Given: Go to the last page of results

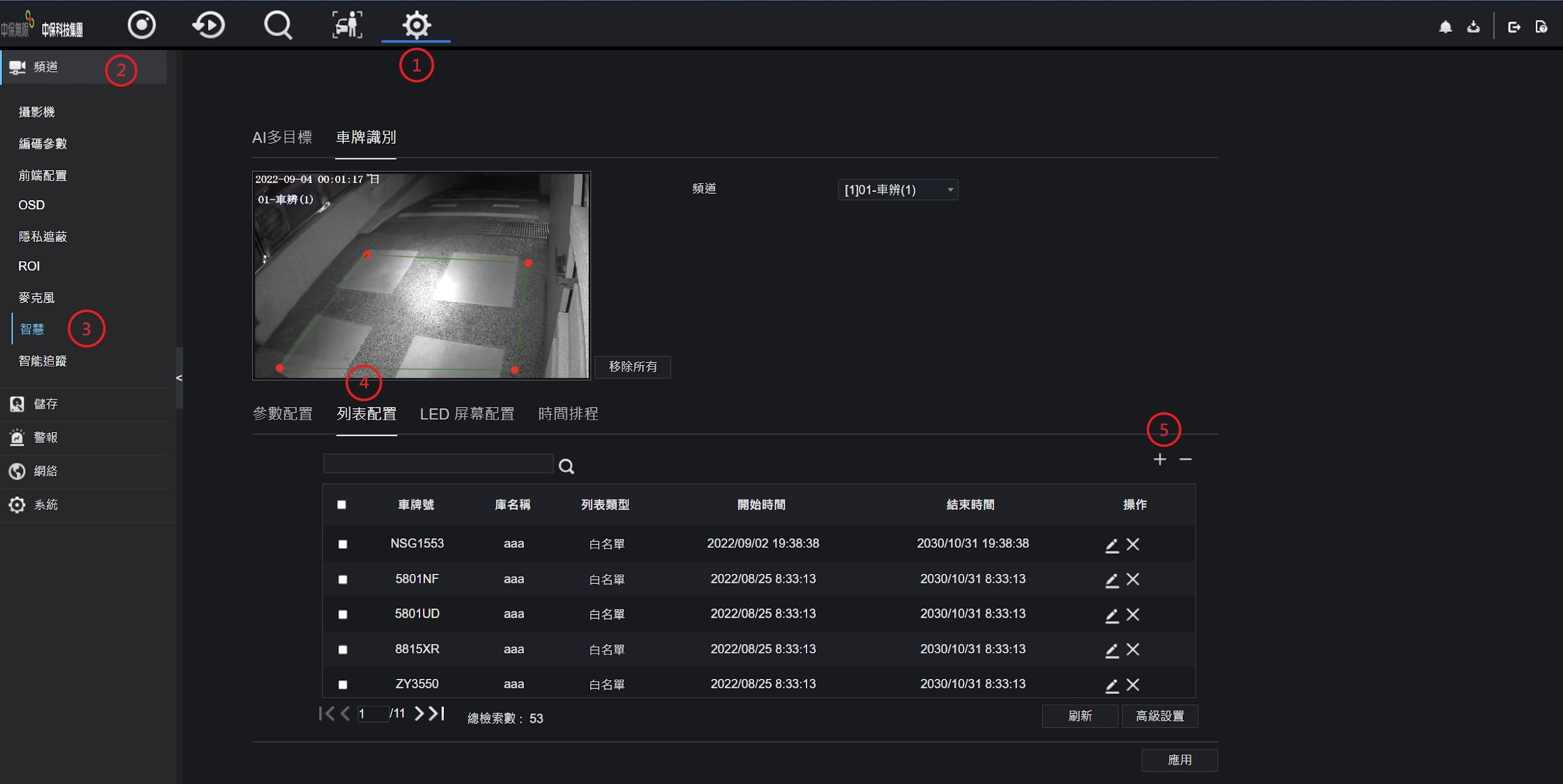Looking at the screenshot, I should pyautogui.click(x=436, y=713).
